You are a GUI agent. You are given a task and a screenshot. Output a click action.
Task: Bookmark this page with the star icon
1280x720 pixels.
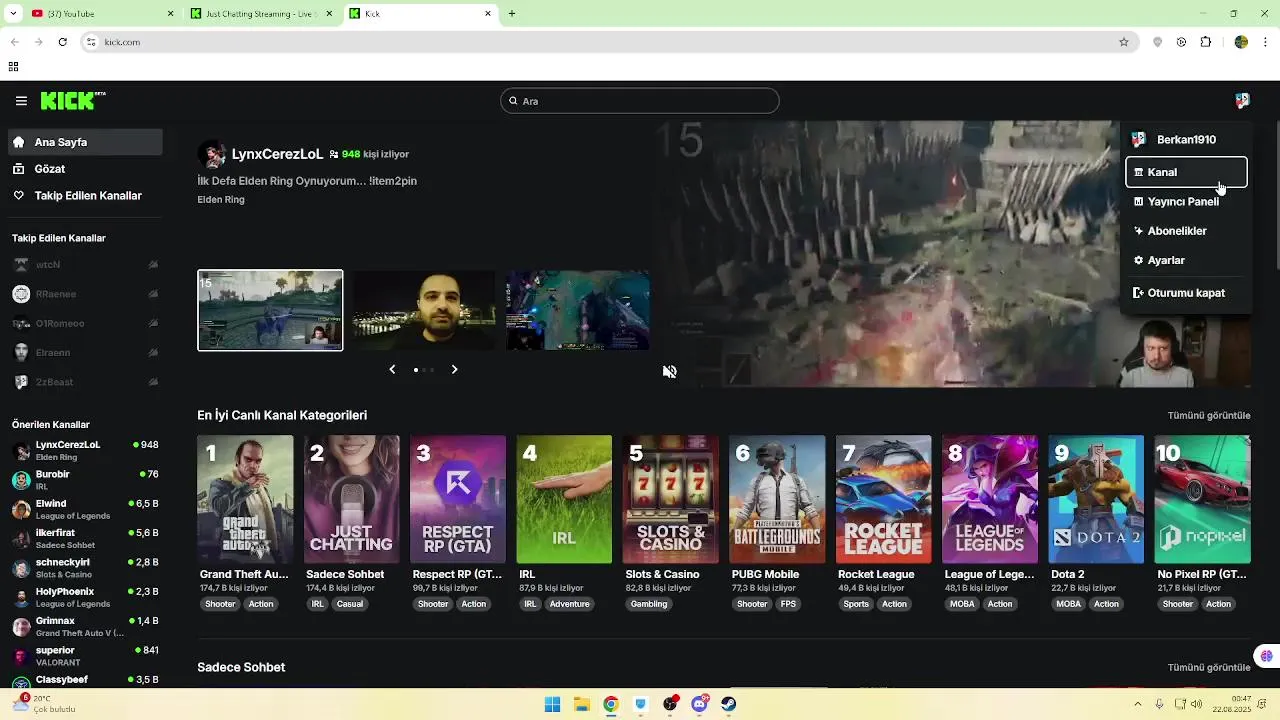coord(1124,42)
